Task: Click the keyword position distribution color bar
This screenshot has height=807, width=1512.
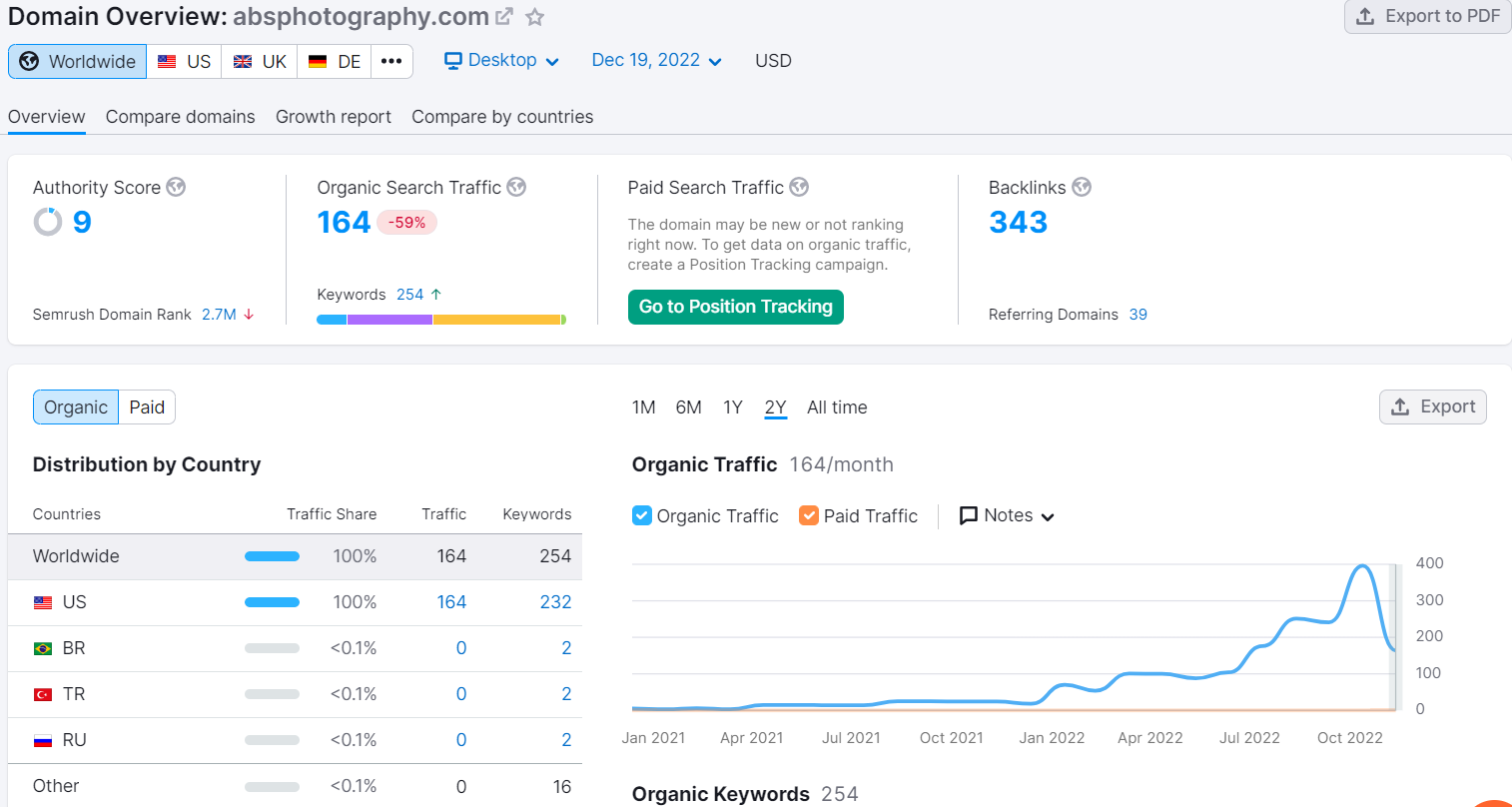Action: pos(441,320)
